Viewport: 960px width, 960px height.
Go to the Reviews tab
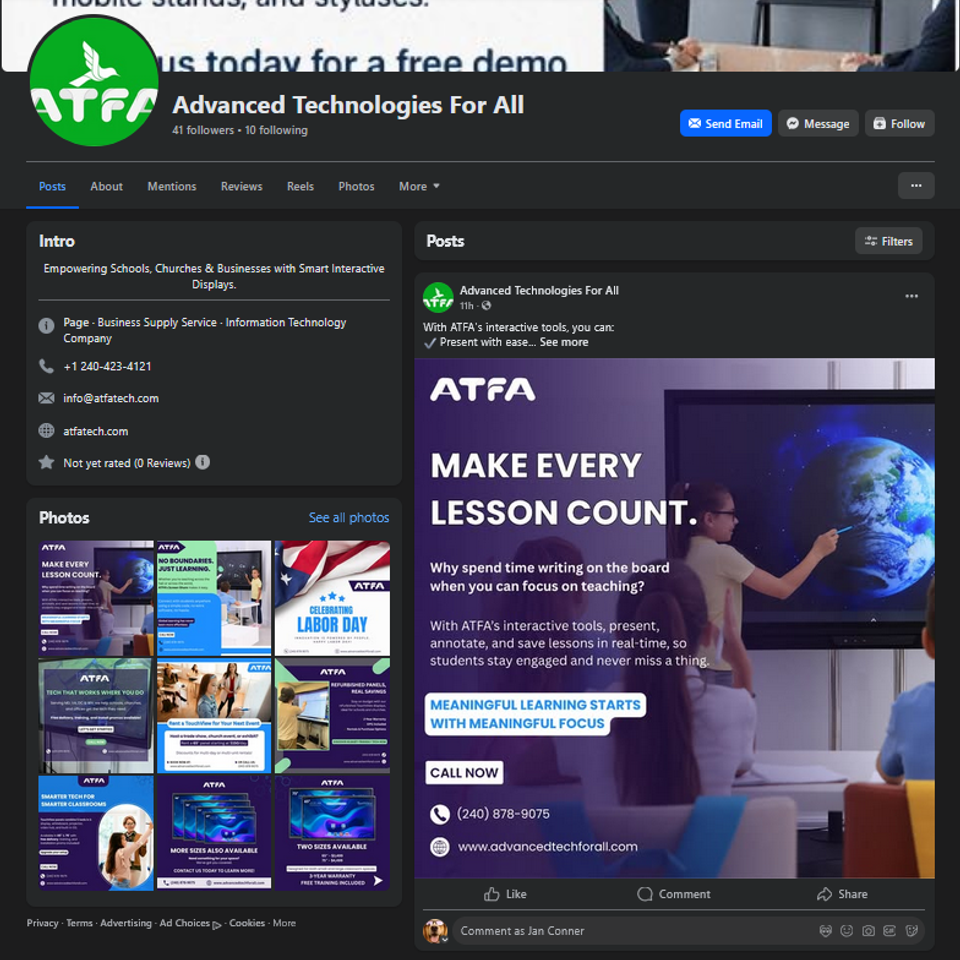click(241, 186)
